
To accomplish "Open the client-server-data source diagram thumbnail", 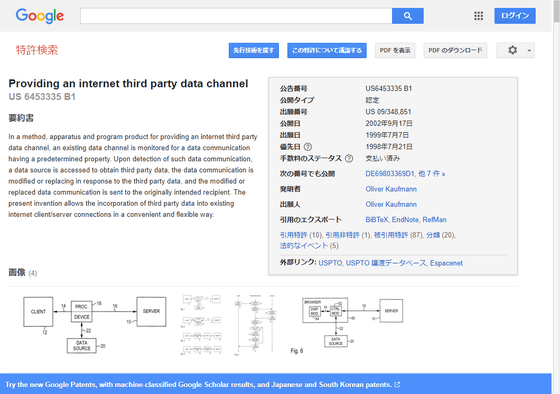I will click(x=95, y=325).
